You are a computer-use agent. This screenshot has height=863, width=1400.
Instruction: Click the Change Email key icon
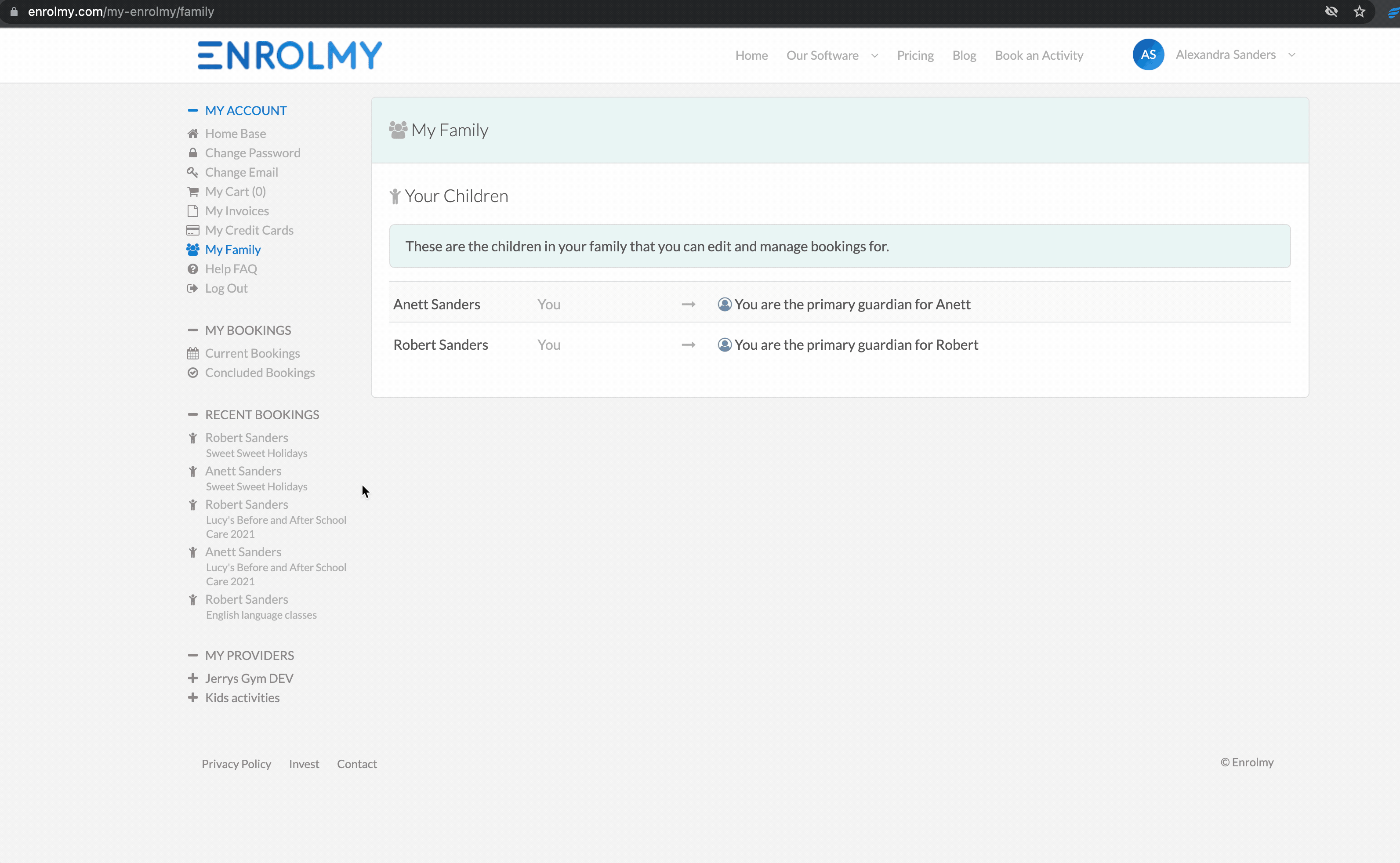(193, 172)
